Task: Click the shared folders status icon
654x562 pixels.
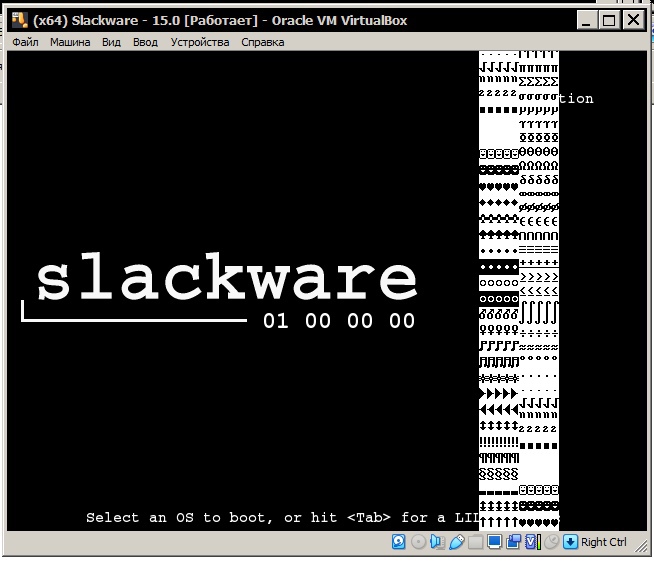Action: pyautogui.click(x=475, y=542)
